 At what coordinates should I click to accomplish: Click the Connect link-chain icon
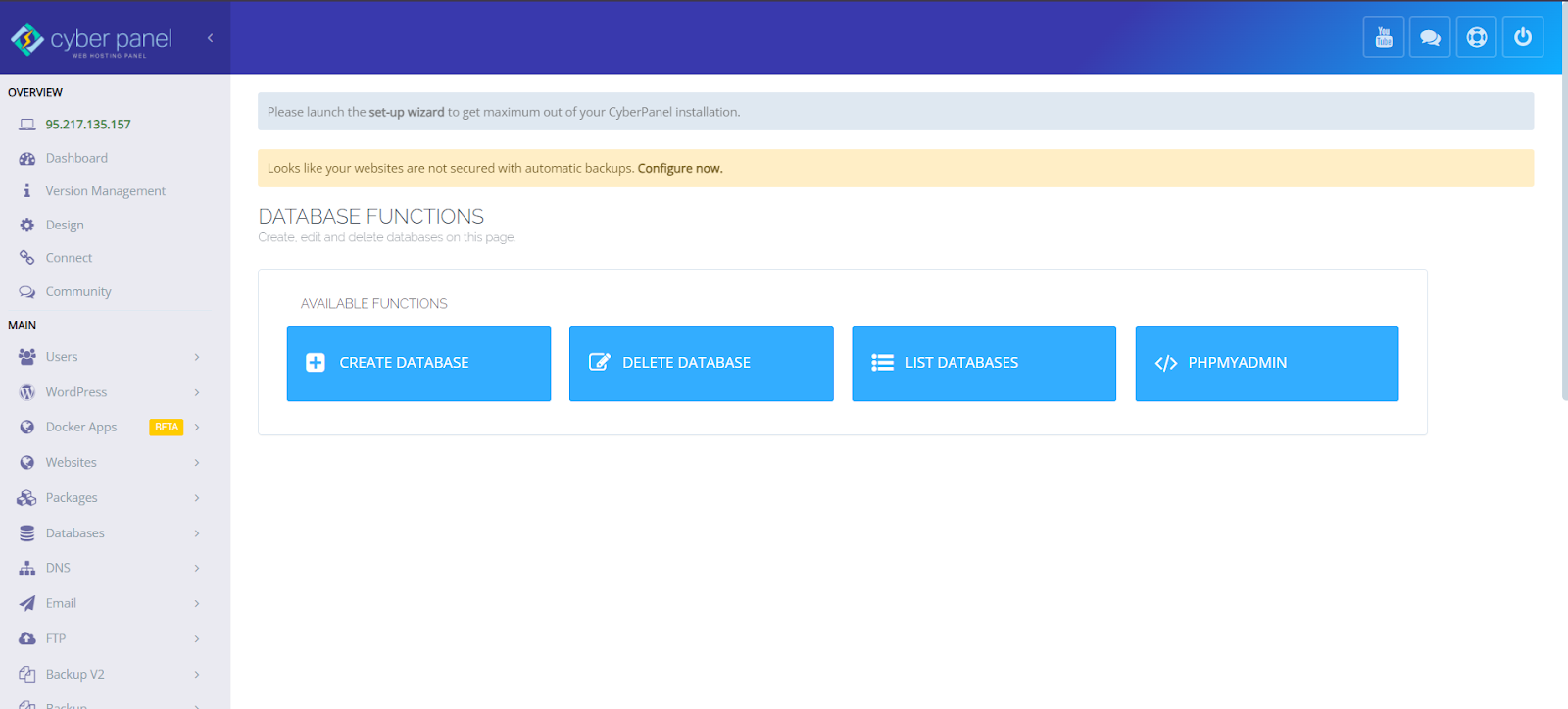tap(27, 258)
